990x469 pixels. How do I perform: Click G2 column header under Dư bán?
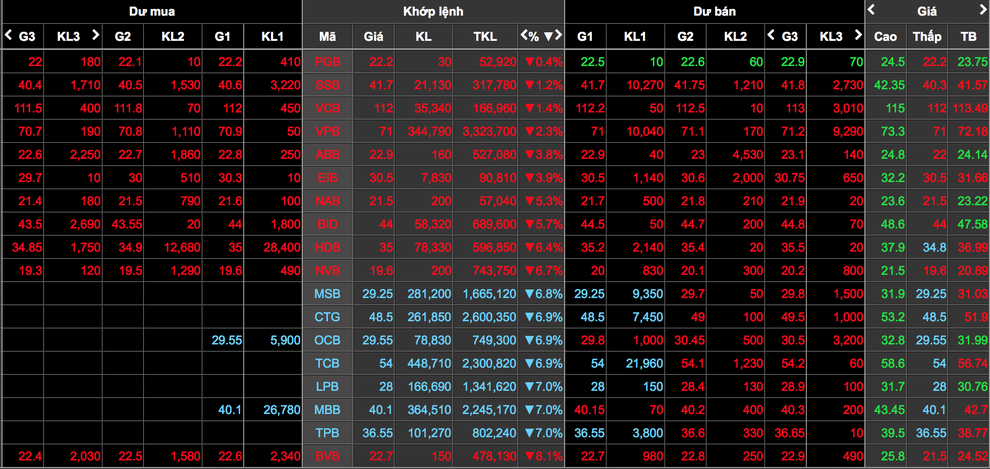pos(685,37)
